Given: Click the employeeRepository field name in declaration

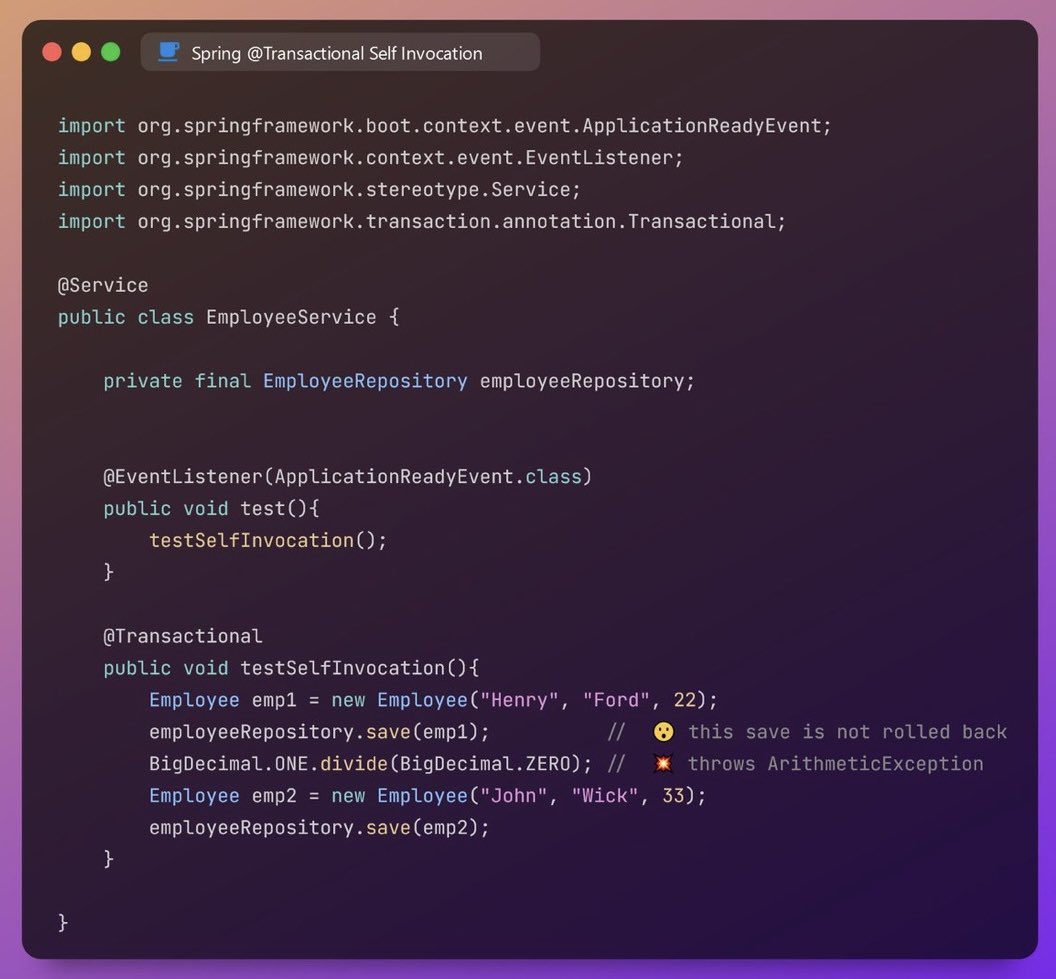Looking at the screenshot, I should tap(582, 381).
